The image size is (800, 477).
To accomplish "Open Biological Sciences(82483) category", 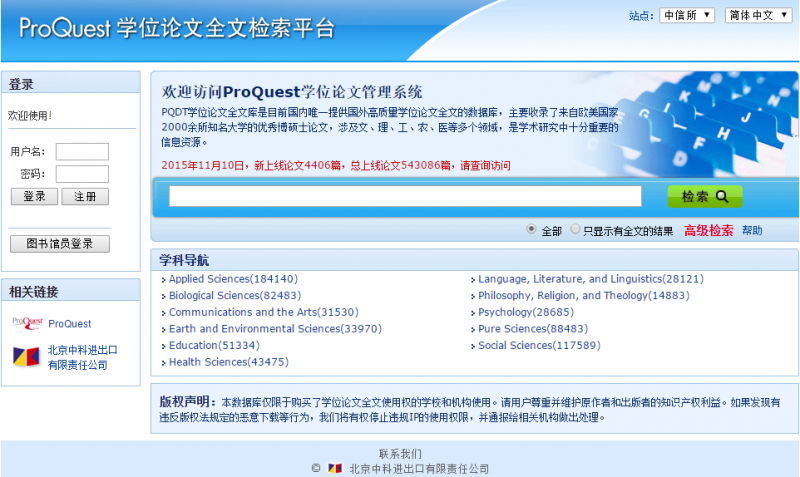I will pyautogui.click(x=235, y=295).
